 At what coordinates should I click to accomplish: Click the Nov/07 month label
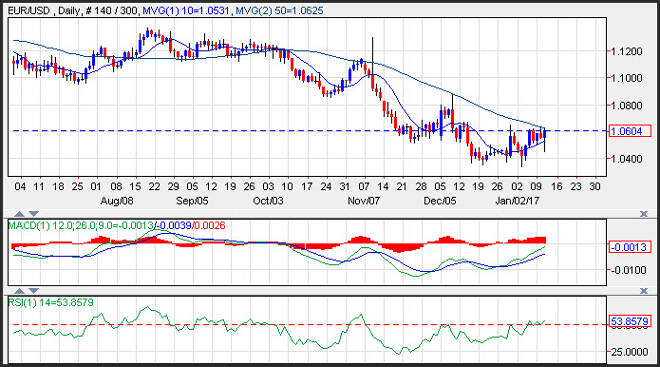click(x=364, y=201)
